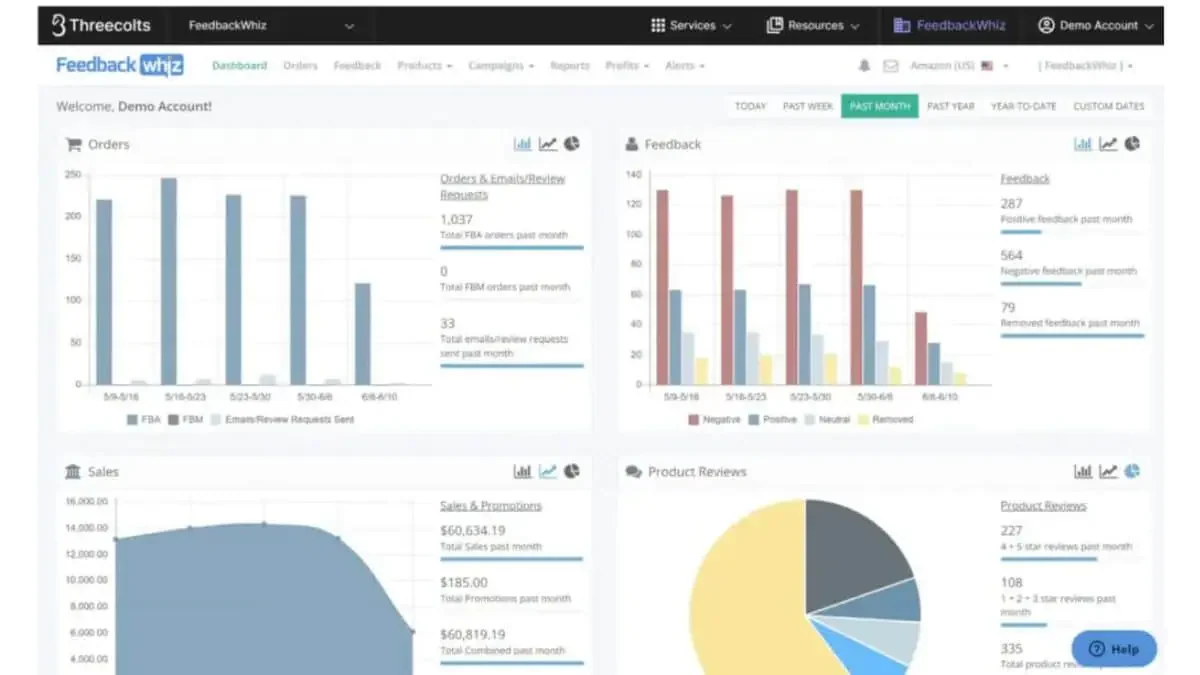1200x675 pixels.
Task: Open the Demo Account menu
Action: coord(1096,25)
